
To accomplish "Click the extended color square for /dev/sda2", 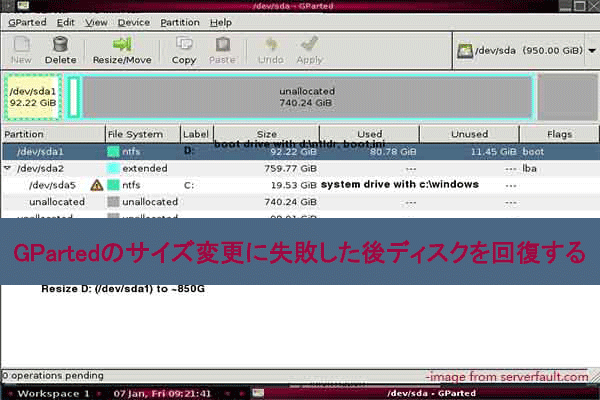I will (113, 168).
